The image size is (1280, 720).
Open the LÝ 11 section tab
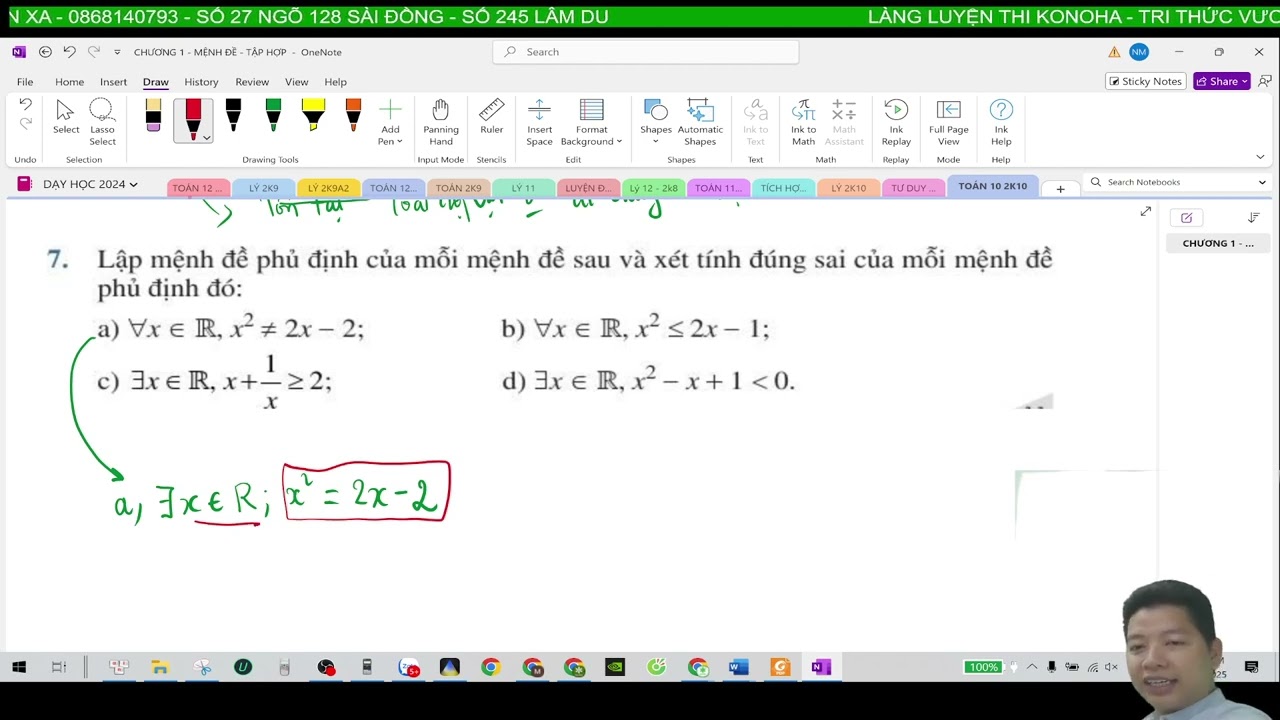[523, 188]
